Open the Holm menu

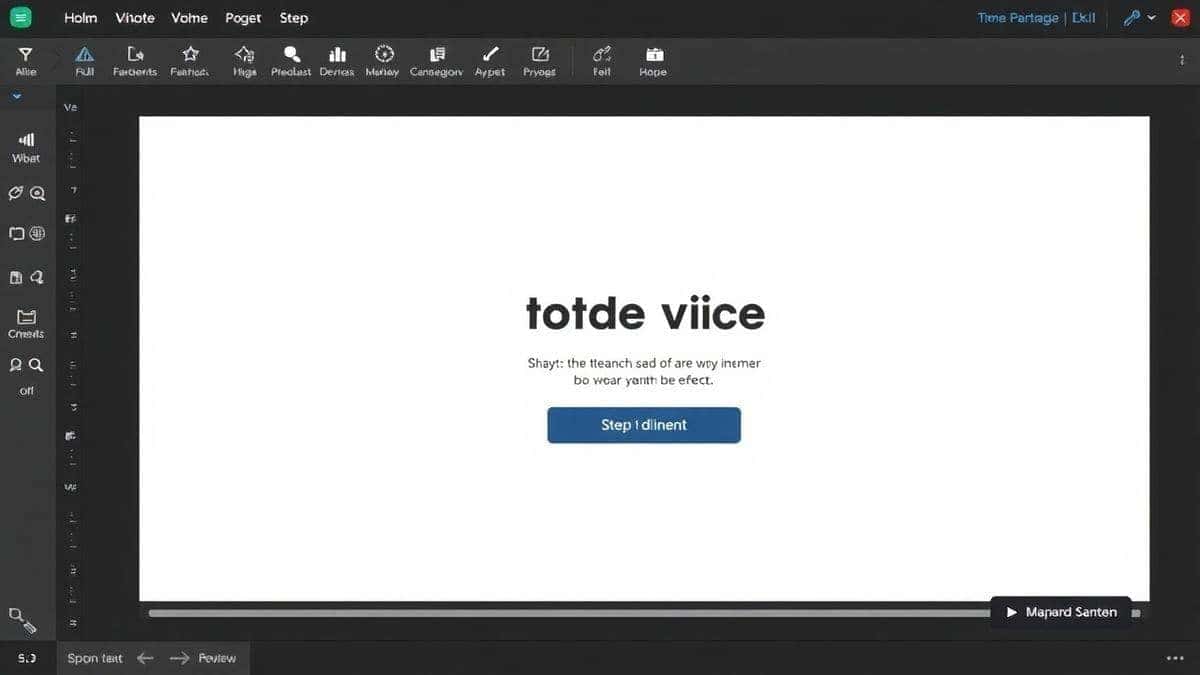click(x=80, y=17)
